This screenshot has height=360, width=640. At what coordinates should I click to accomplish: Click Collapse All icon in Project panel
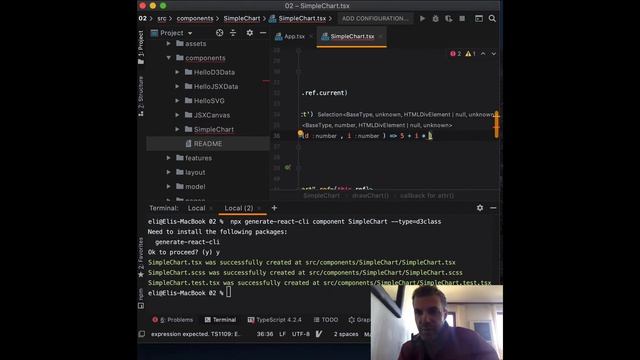pyautogui.click(x=233, y=33)
